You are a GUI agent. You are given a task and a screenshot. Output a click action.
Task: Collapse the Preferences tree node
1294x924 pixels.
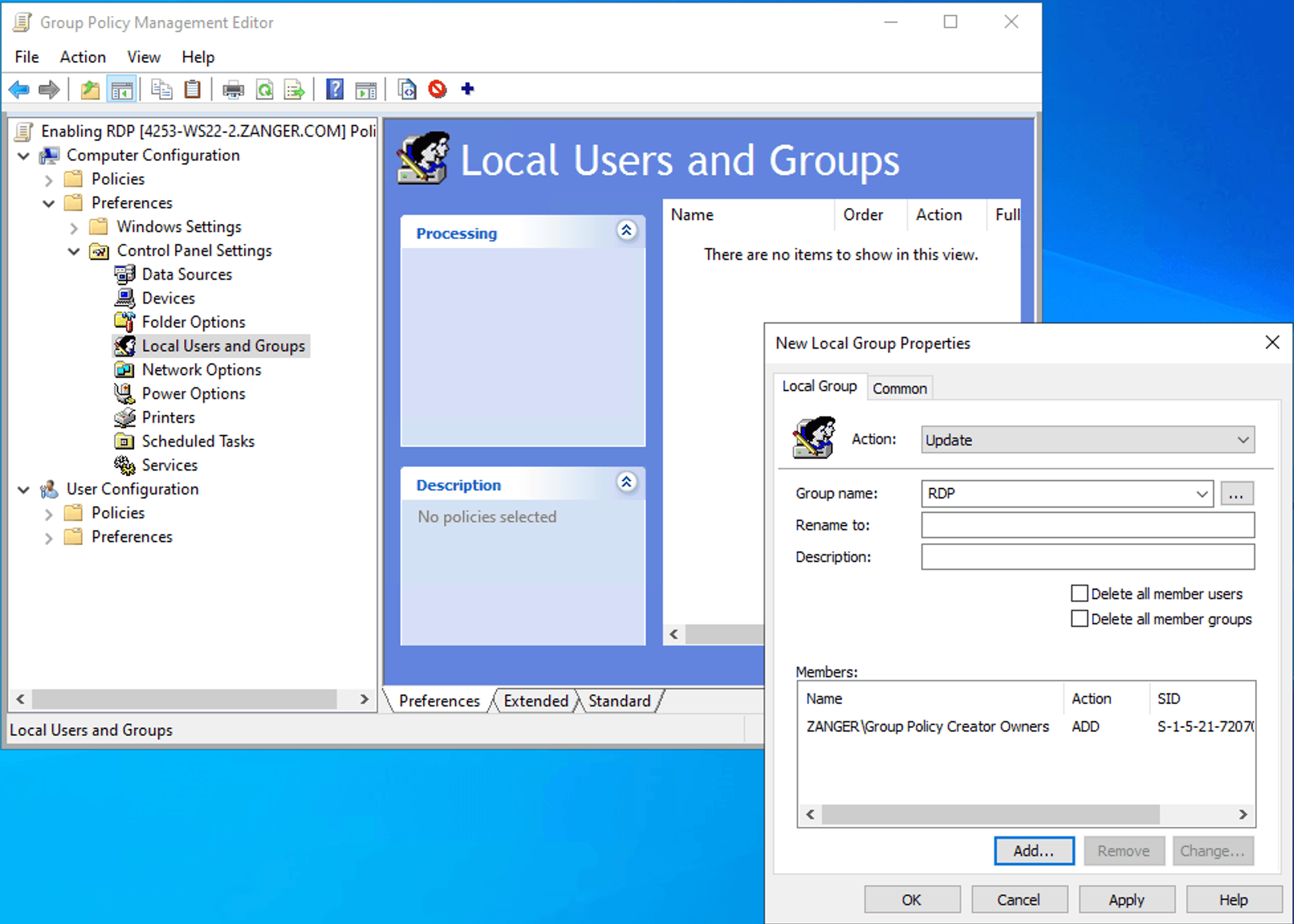pyautogui.click(x=48, y=203)
